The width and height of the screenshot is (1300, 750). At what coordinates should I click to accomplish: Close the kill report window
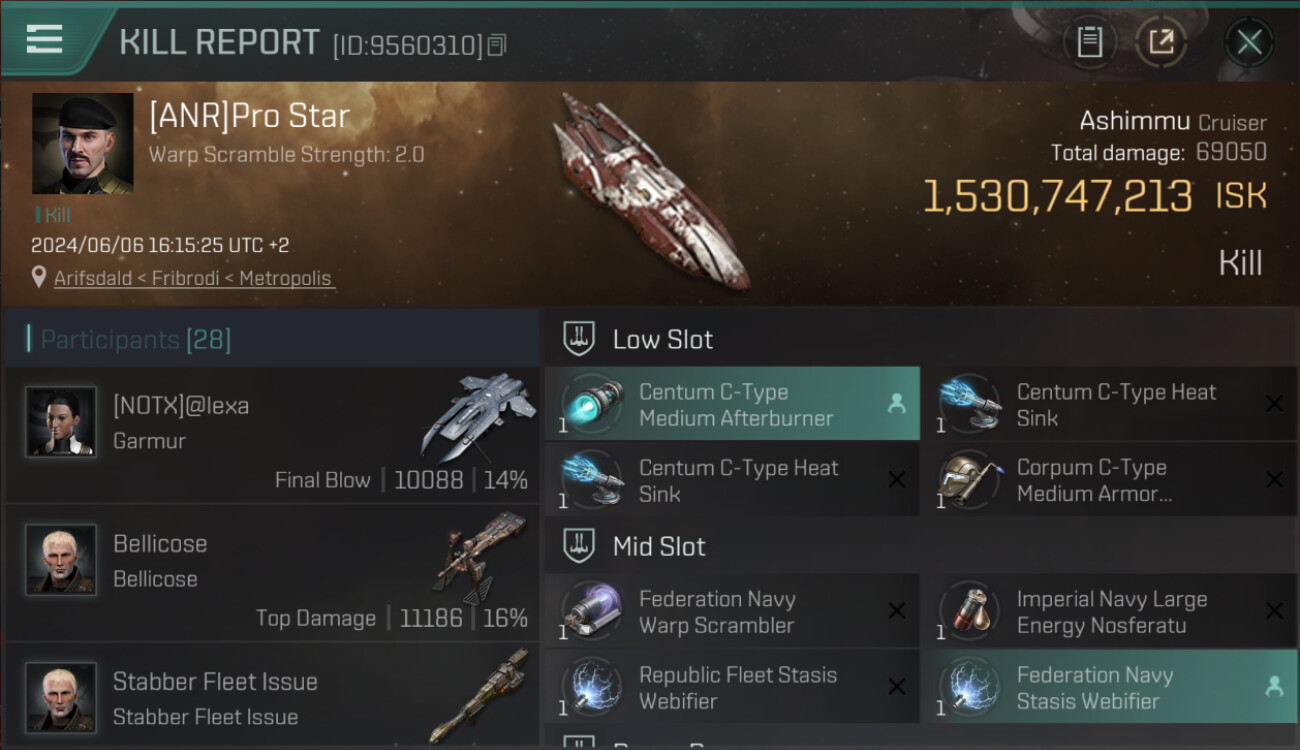point(1249,42)
